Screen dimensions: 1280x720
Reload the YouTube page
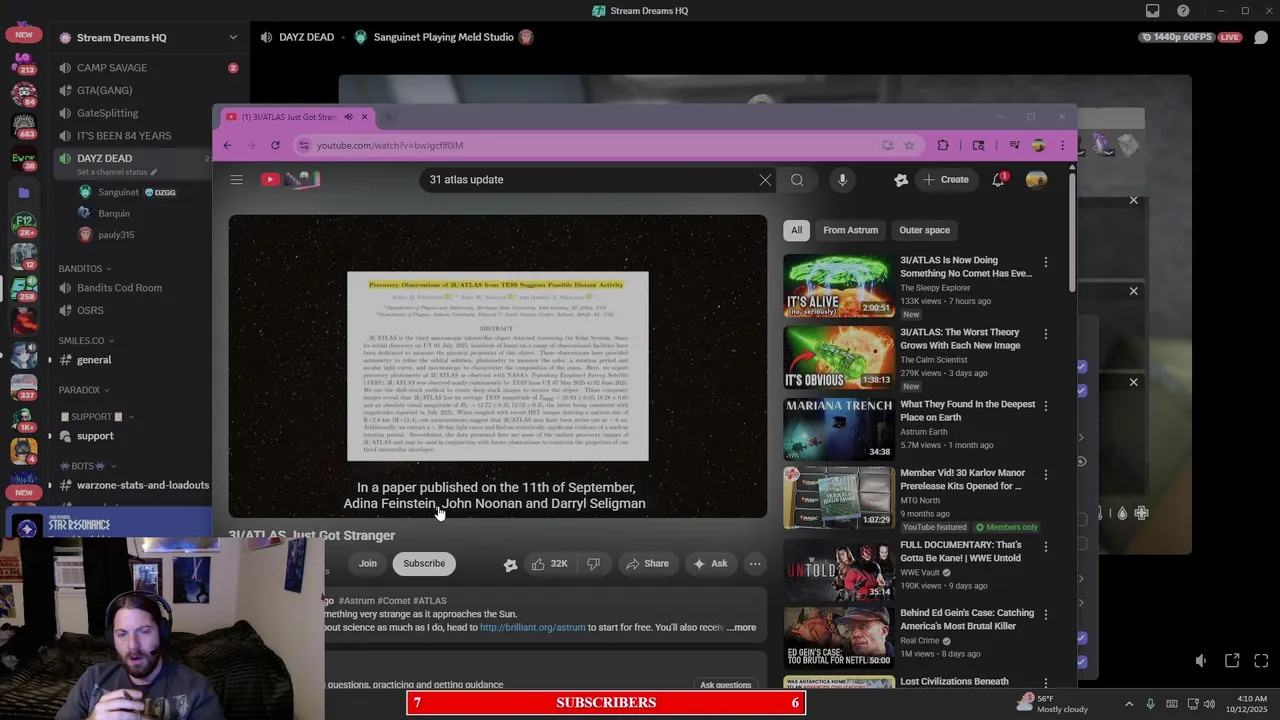point(275,145)
